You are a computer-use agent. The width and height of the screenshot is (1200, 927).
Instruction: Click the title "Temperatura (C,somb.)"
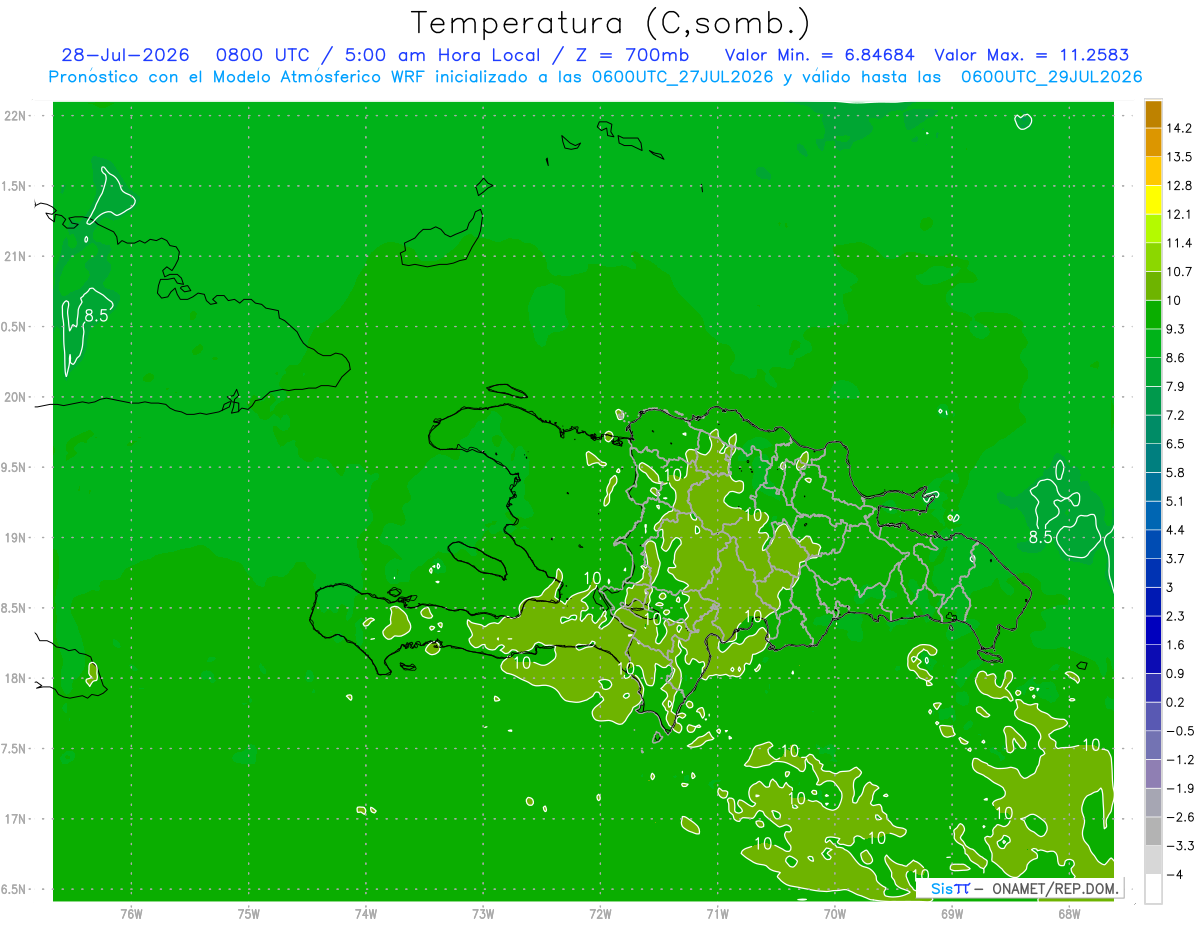pos(610,23)
